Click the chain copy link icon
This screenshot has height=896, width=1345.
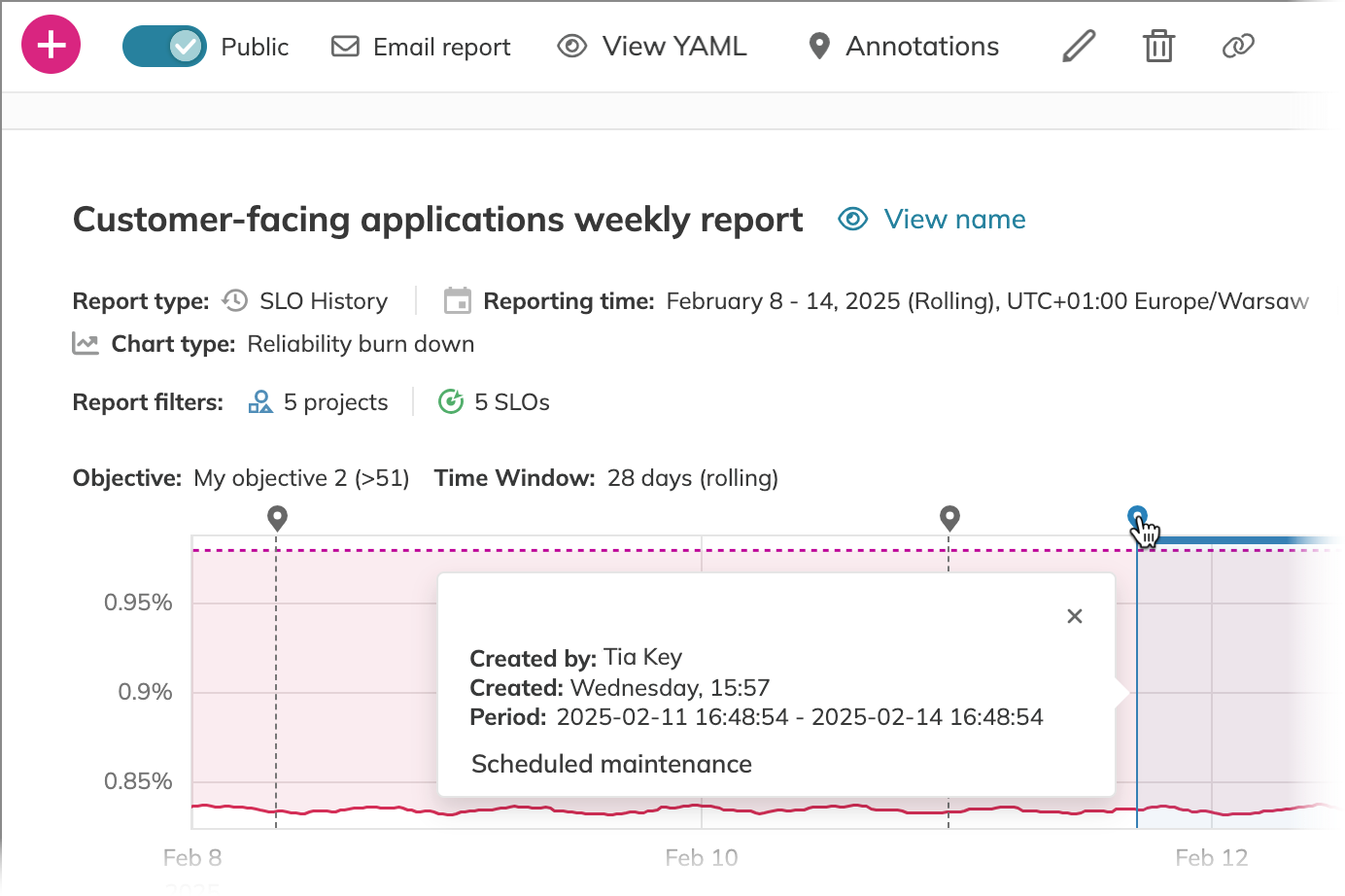tap(1238, 46)
